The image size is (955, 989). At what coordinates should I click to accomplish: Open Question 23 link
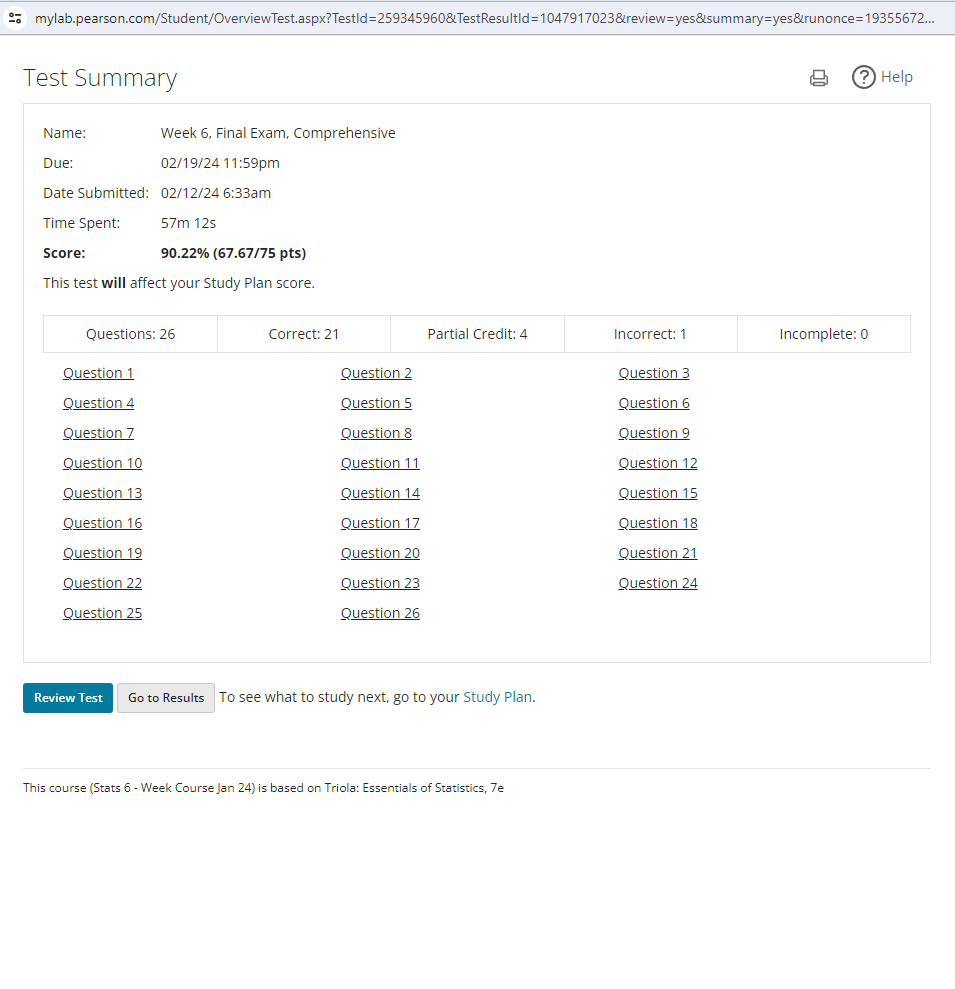click(x=380, y=583)
